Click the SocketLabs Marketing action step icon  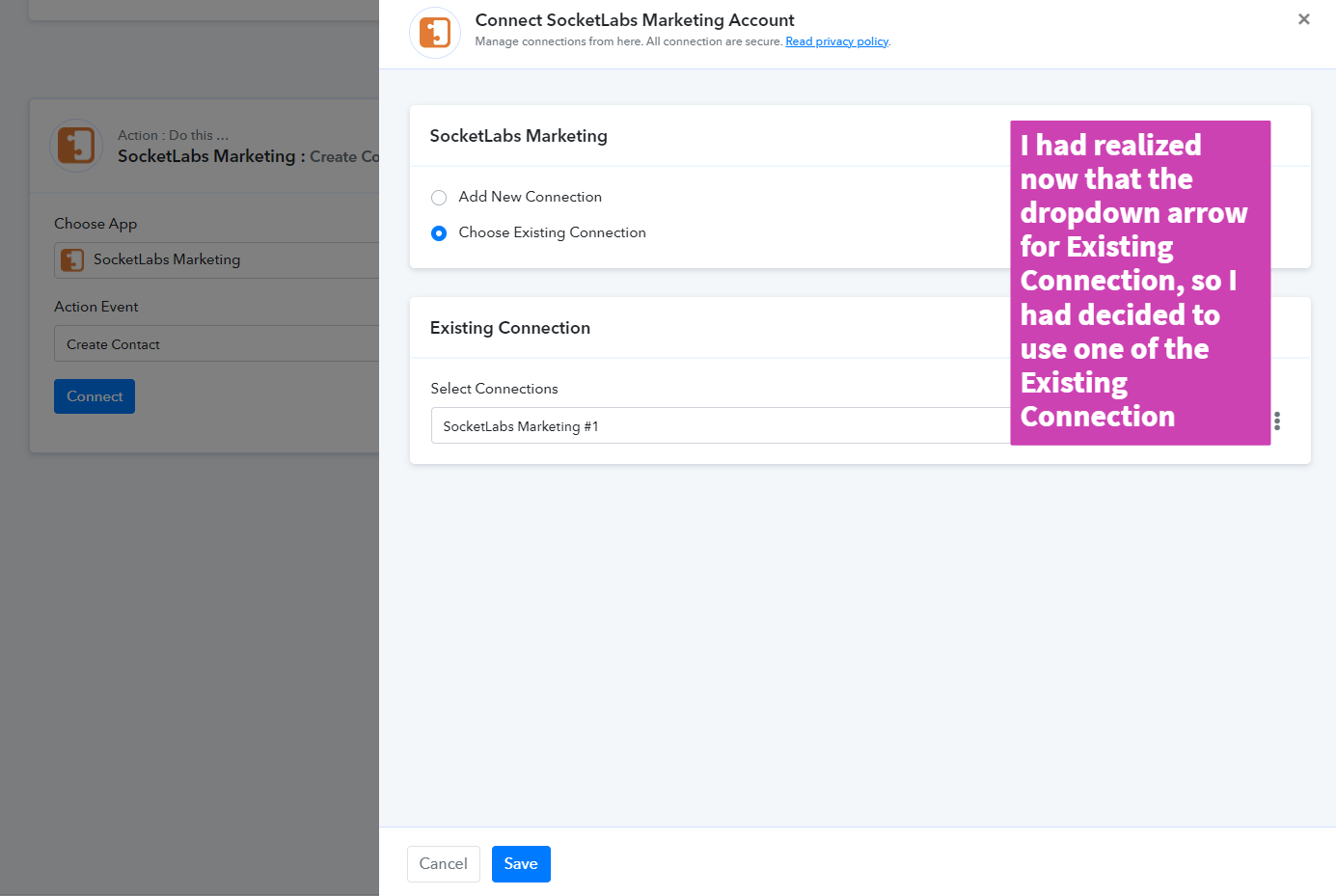click(x=76, y=146)
